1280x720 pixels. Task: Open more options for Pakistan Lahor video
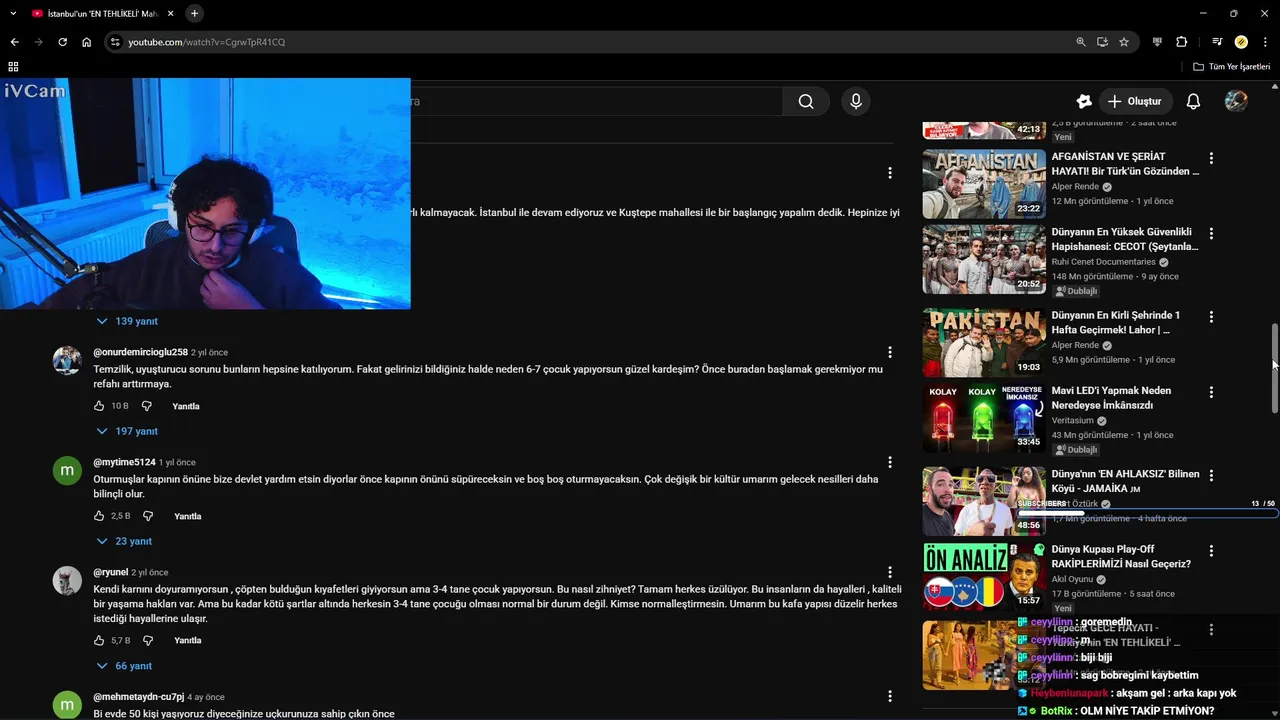pyautogui.click(x=1211, y=316)
